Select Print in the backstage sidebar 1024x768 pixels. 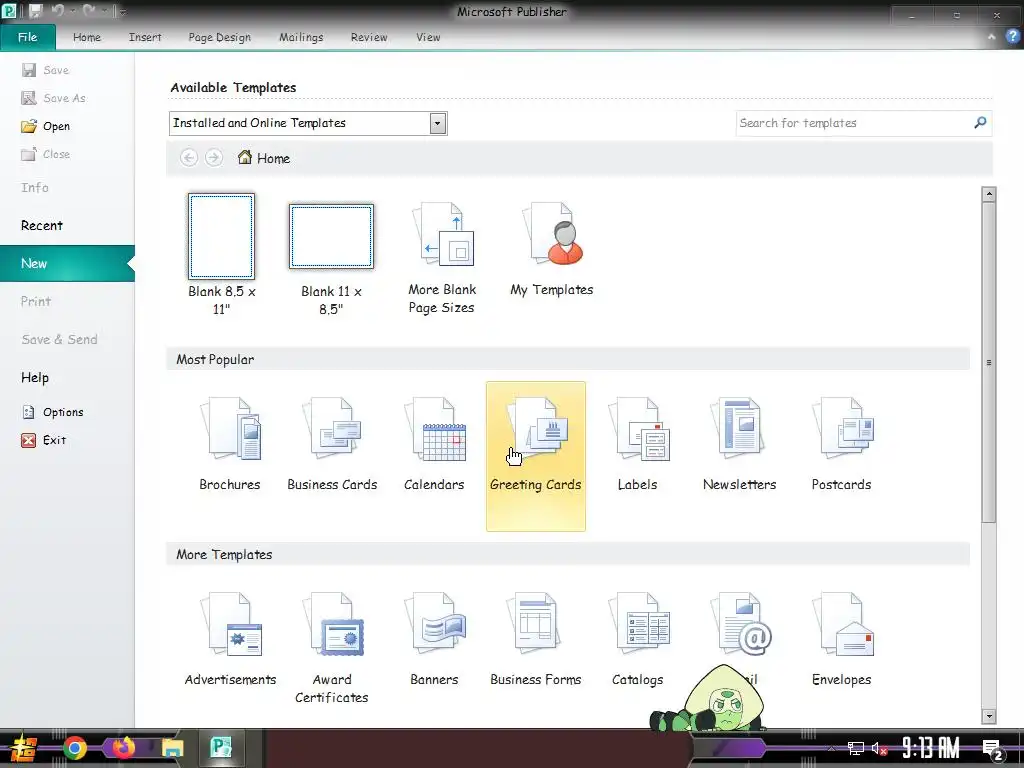pos(36,301)
